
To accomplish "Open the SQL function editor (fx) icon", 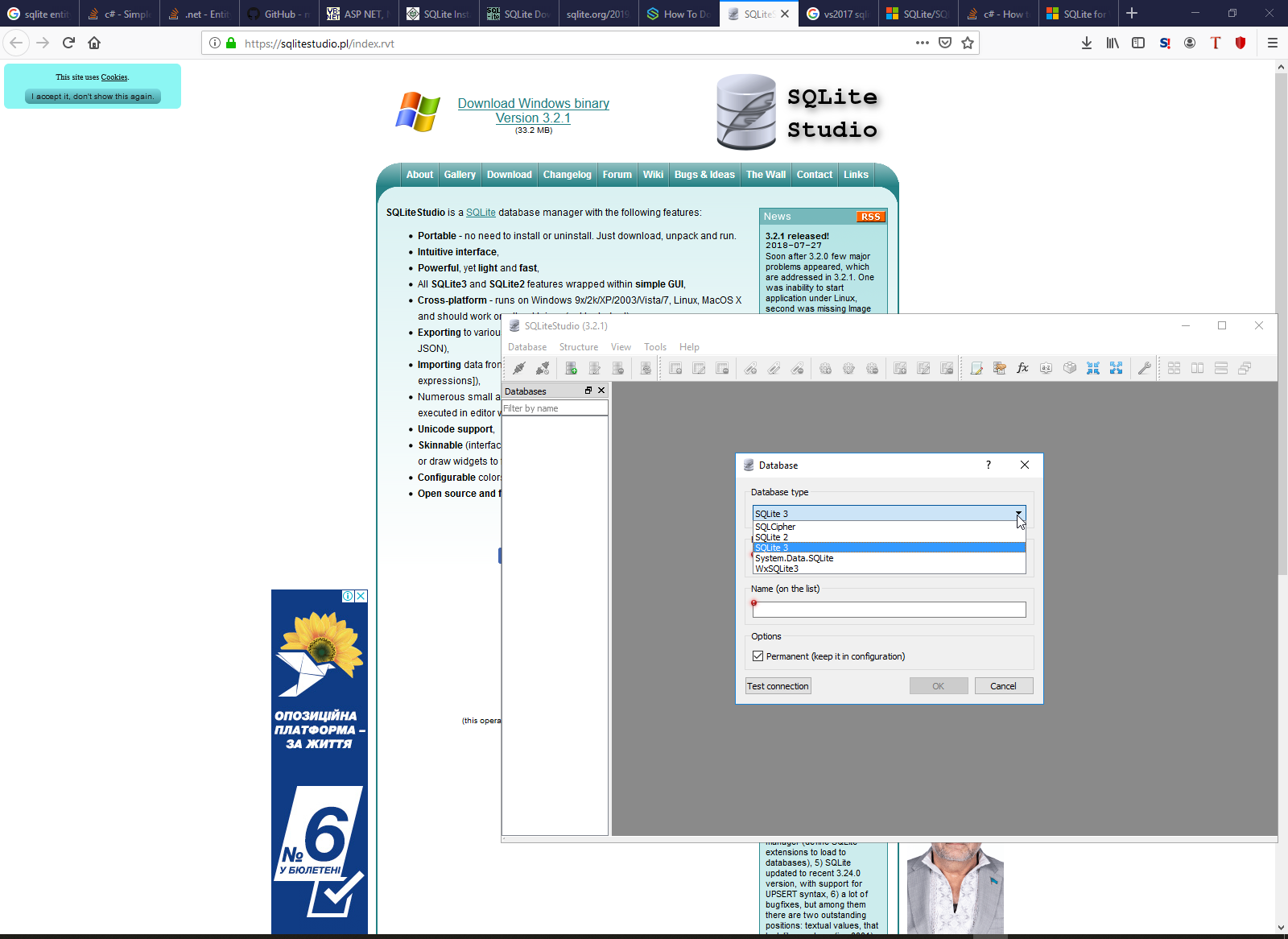I will click(1023, 368).
